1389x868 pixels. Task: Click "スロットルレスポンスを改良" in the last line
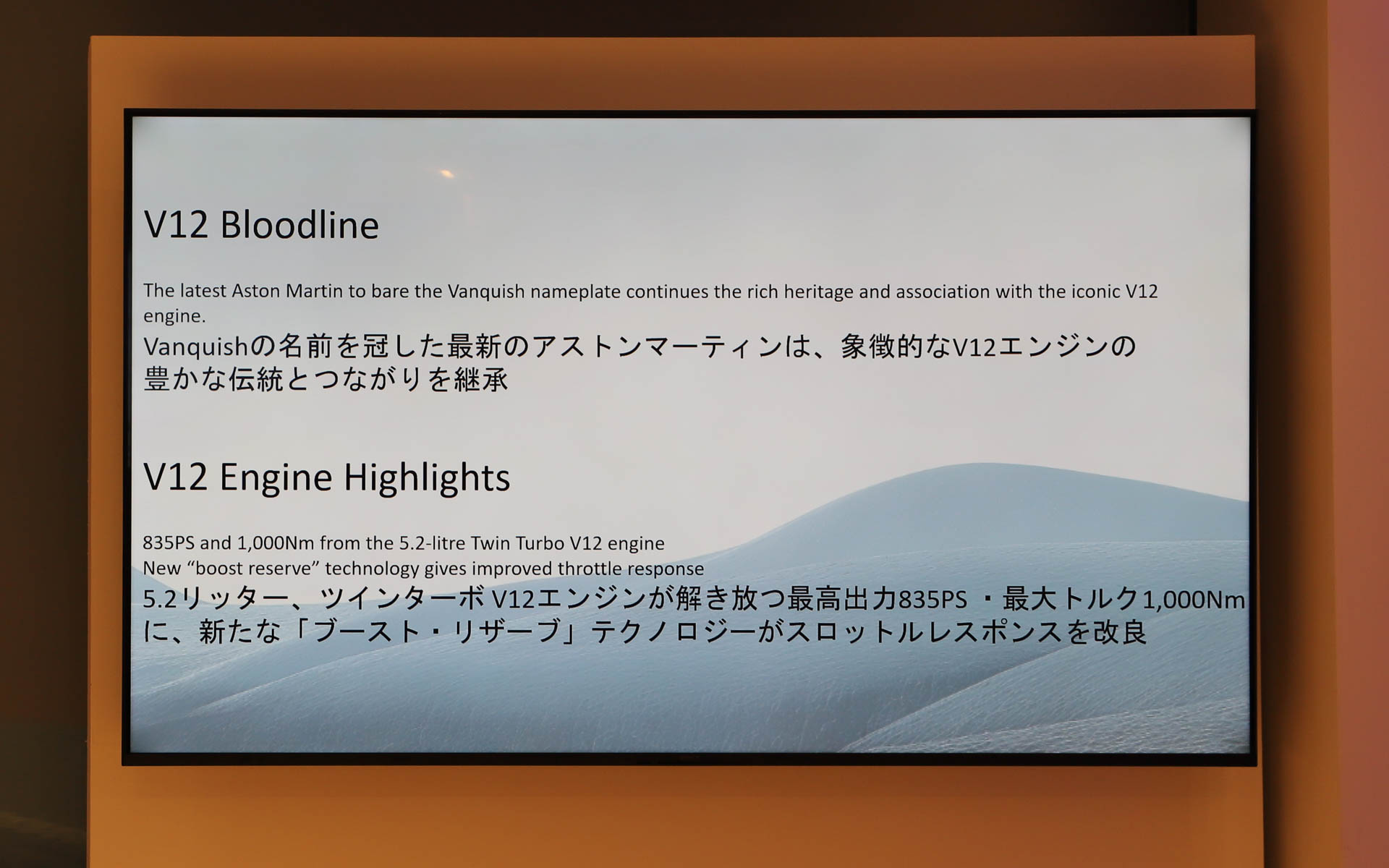(x=966, y=631)
